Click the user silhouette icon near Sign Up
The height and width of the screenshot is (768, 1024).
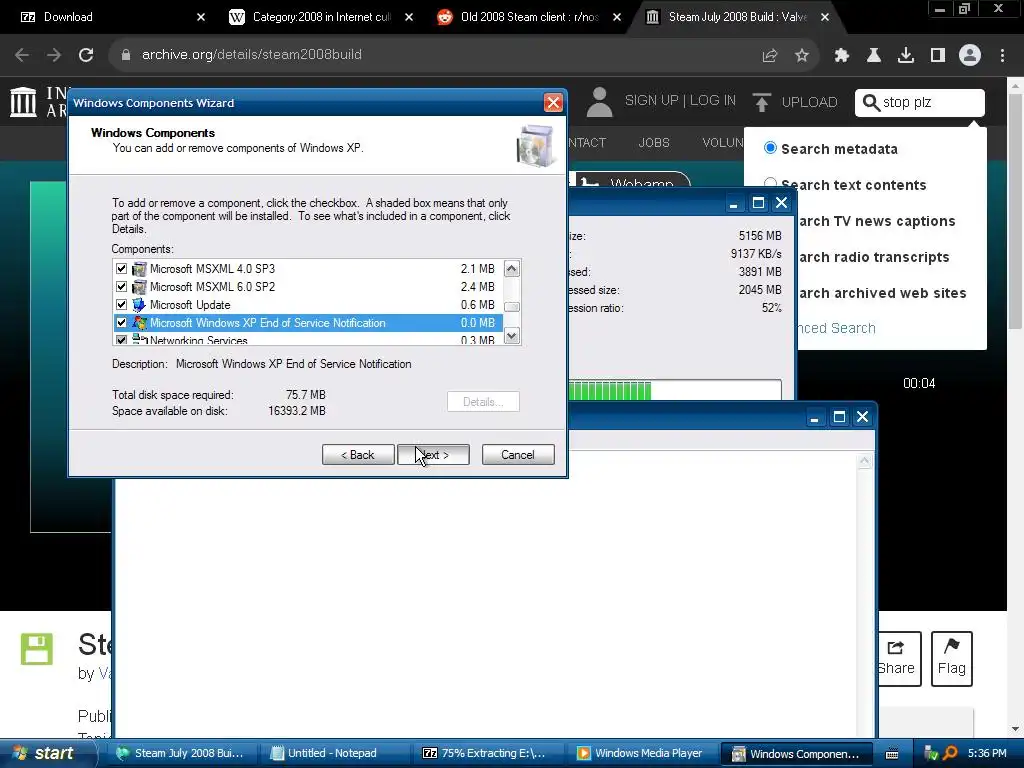coord(599,102)
